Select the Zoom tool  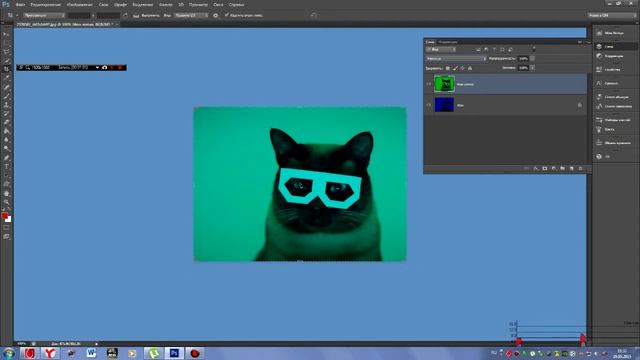(x=6, y=202)
